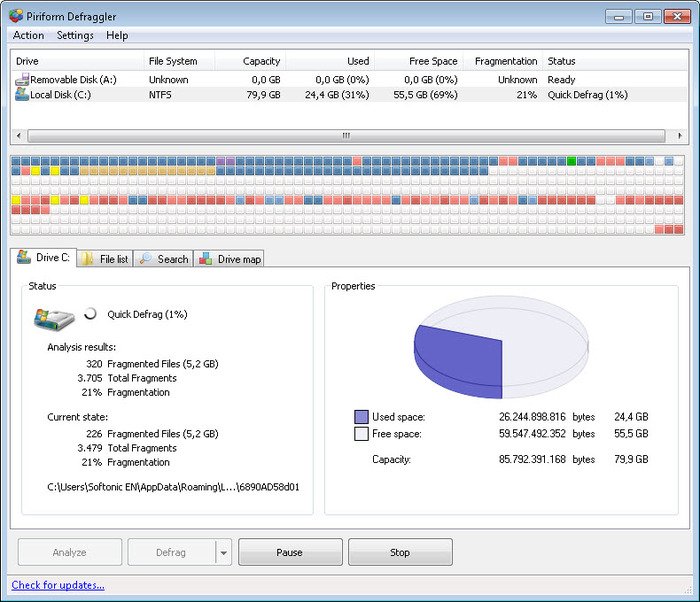The image size is (700, 602).
Task: Click the blue used slice of pie chart
Action: (x=460, y=360)
